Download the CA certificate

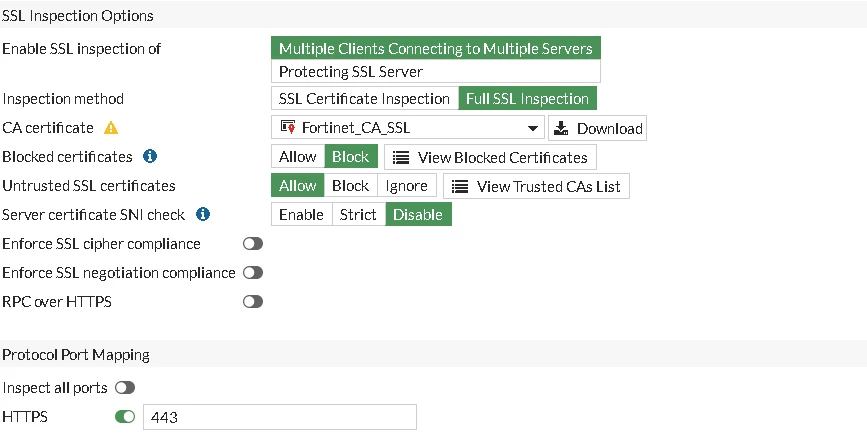[x=598, y=128]
